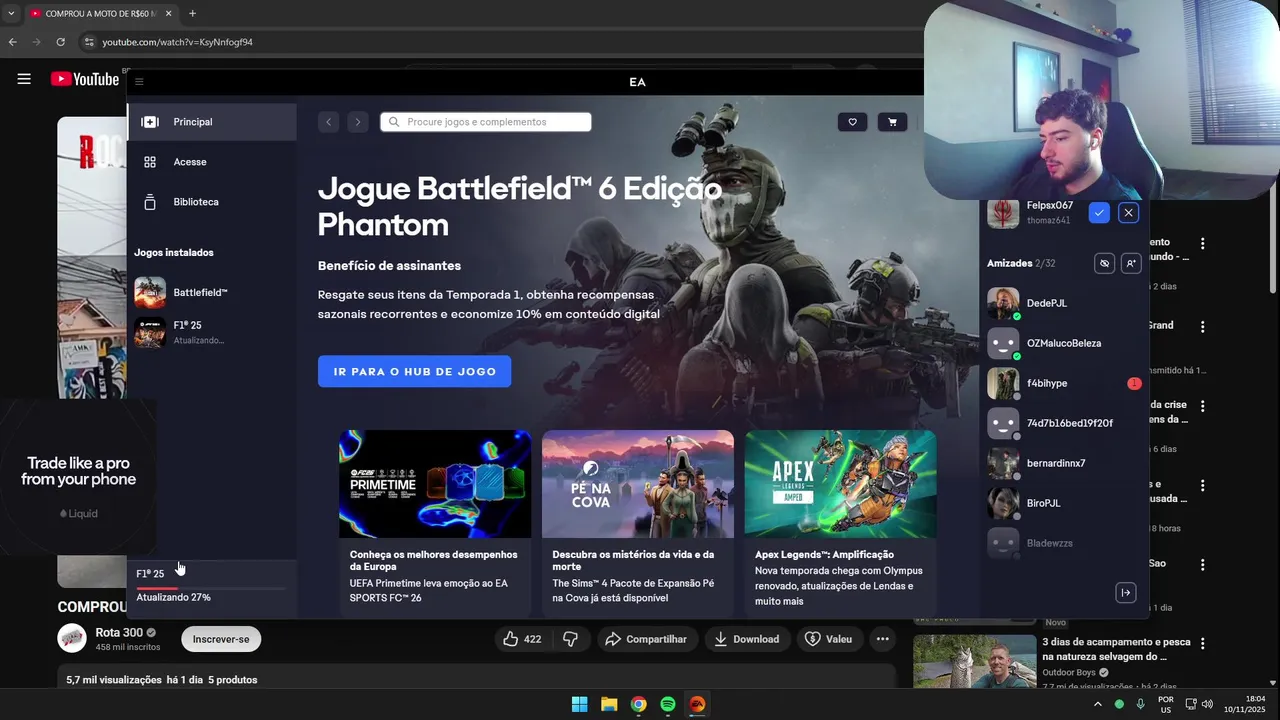Go back with the EA navigation arrow
Screen dimensions: 1280x720
pyautogui.click(x=328, y=122)
